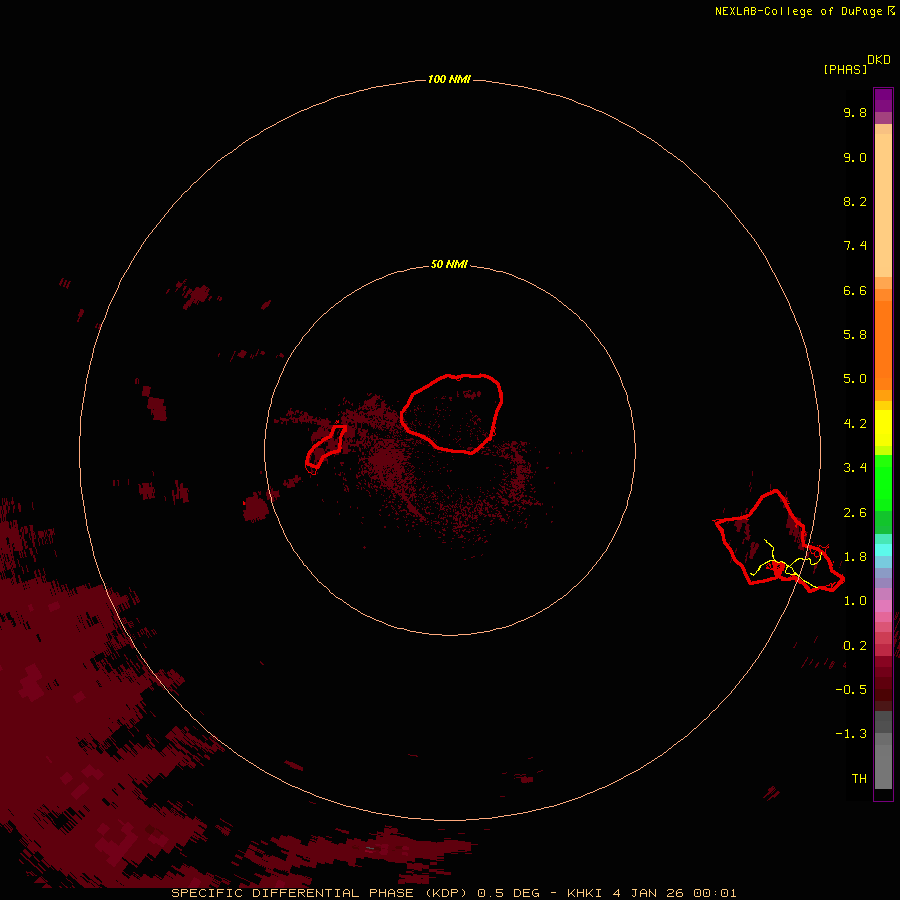Click the 6.6 value on the color scale
This screenshot has height=900, width=900.
pyautogui.click(x=855, y=290)
